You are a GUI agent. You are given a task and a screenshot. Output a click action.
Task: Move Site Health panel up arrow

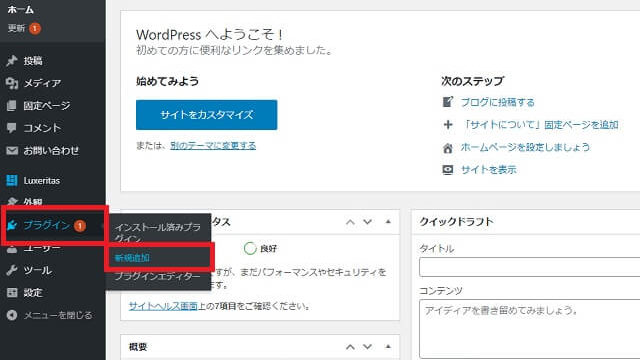[350, 222]
